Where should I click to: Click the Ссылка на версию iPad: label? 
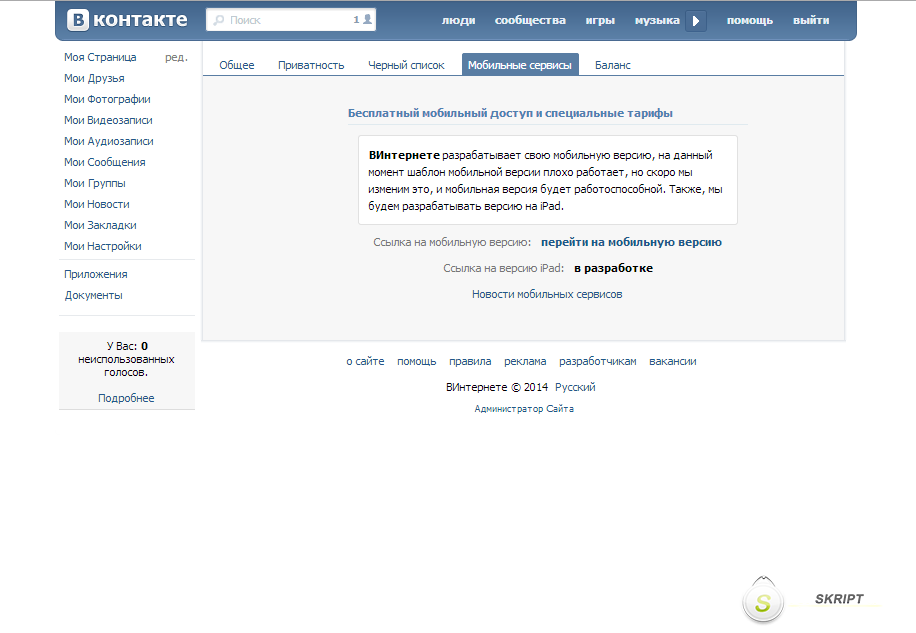(x=504, y=268)
